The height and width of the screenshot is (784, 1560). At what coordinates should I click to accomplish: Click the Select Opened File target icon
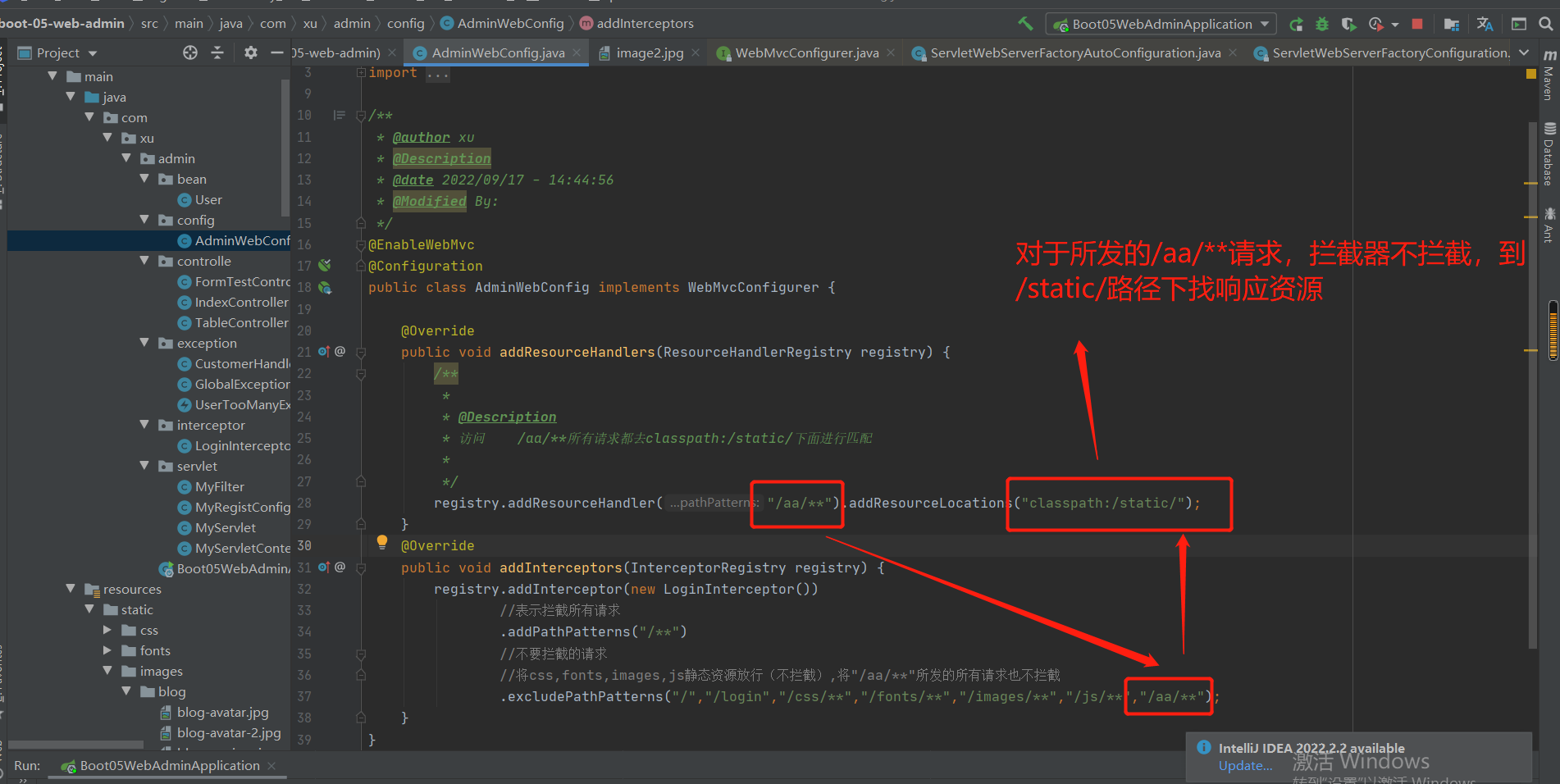190,52
